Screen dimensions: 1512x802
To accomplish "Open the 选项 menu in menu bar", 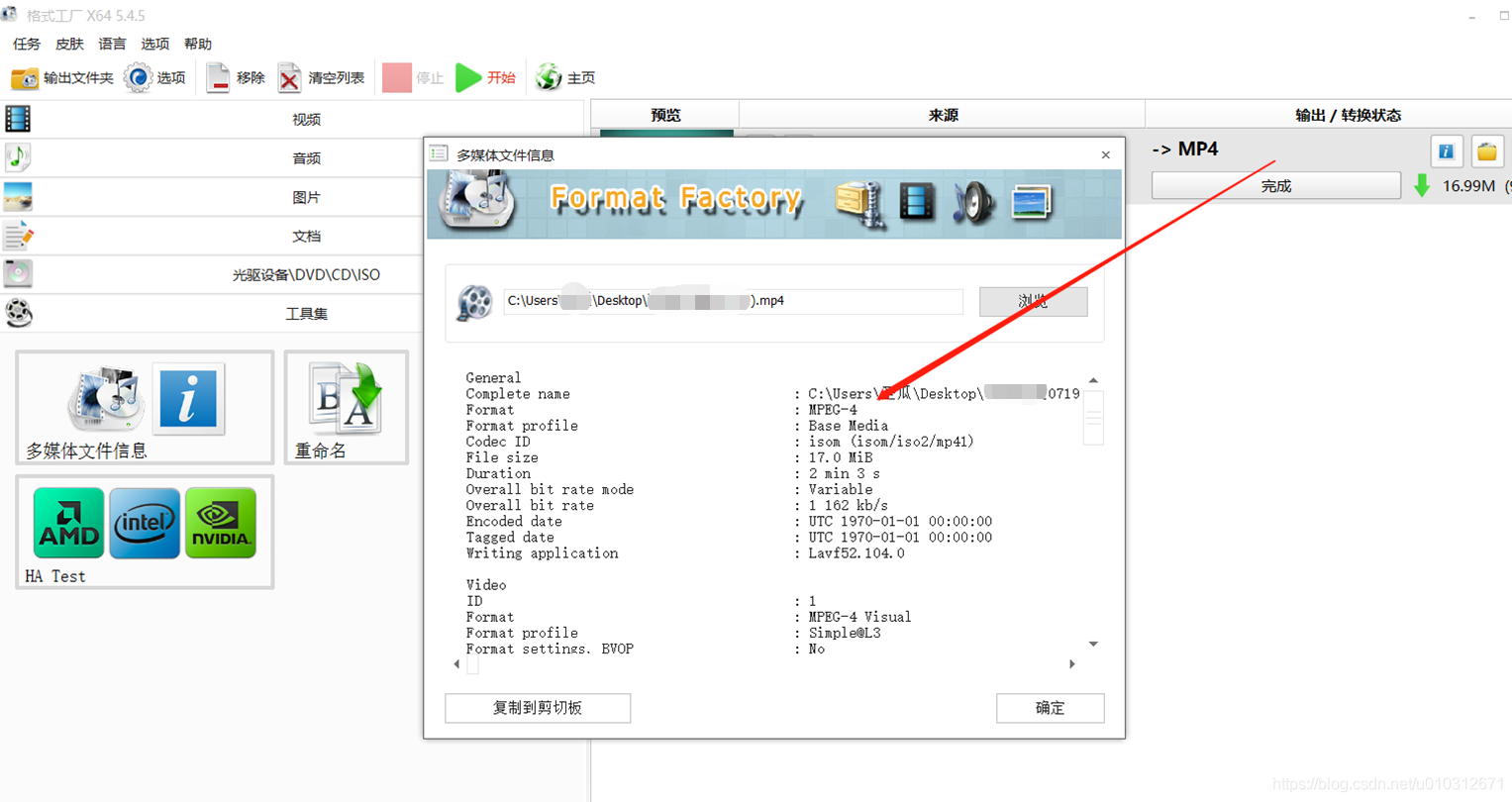I will pyautogui.click(x=154, y=44).
